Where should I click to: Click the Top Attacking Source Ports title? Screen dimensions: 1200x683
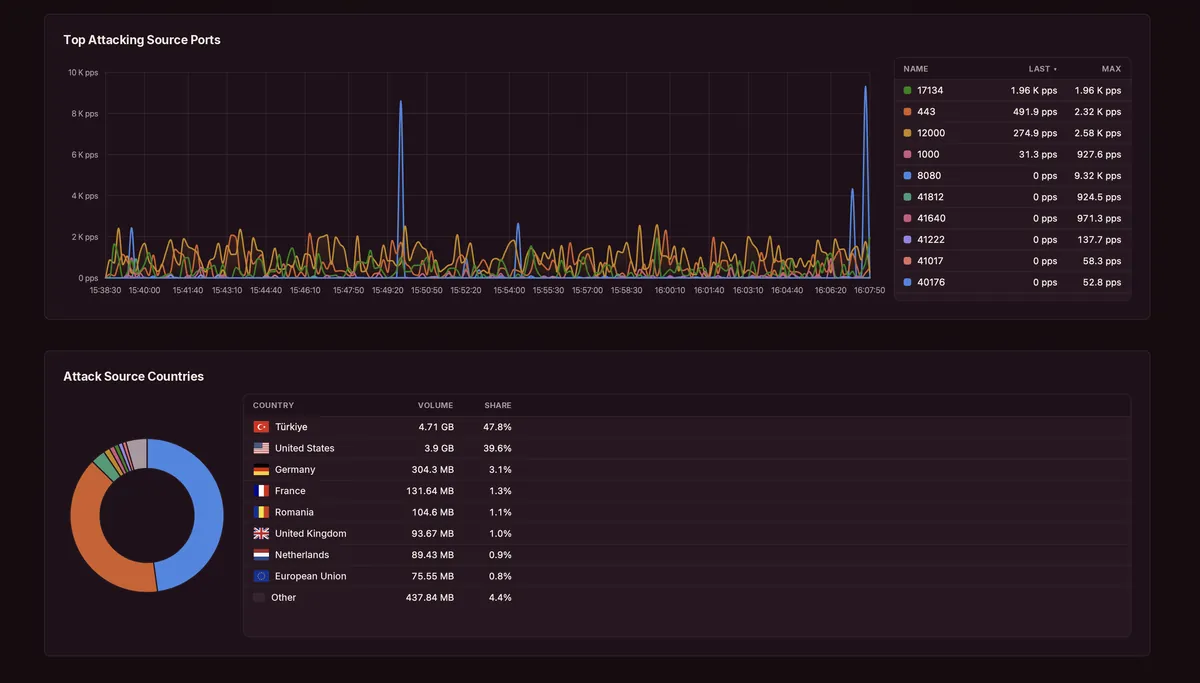pyautogui.click(x=142, y=40)
